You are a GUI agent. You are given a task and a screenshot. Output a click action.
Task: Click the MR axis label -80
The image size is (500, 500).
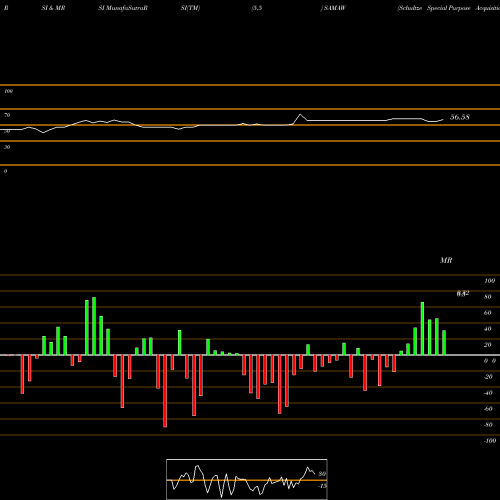(488, 425)
